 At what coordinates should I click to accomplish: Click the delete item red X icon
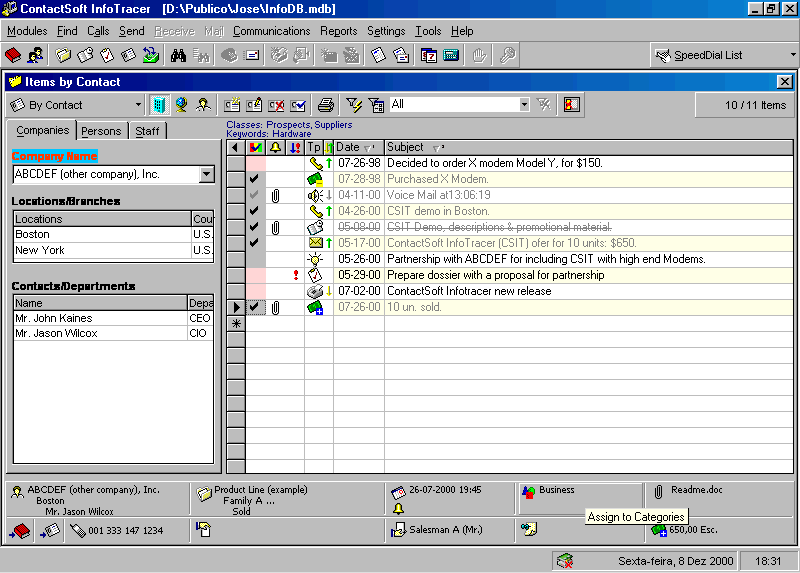[276, 105]
